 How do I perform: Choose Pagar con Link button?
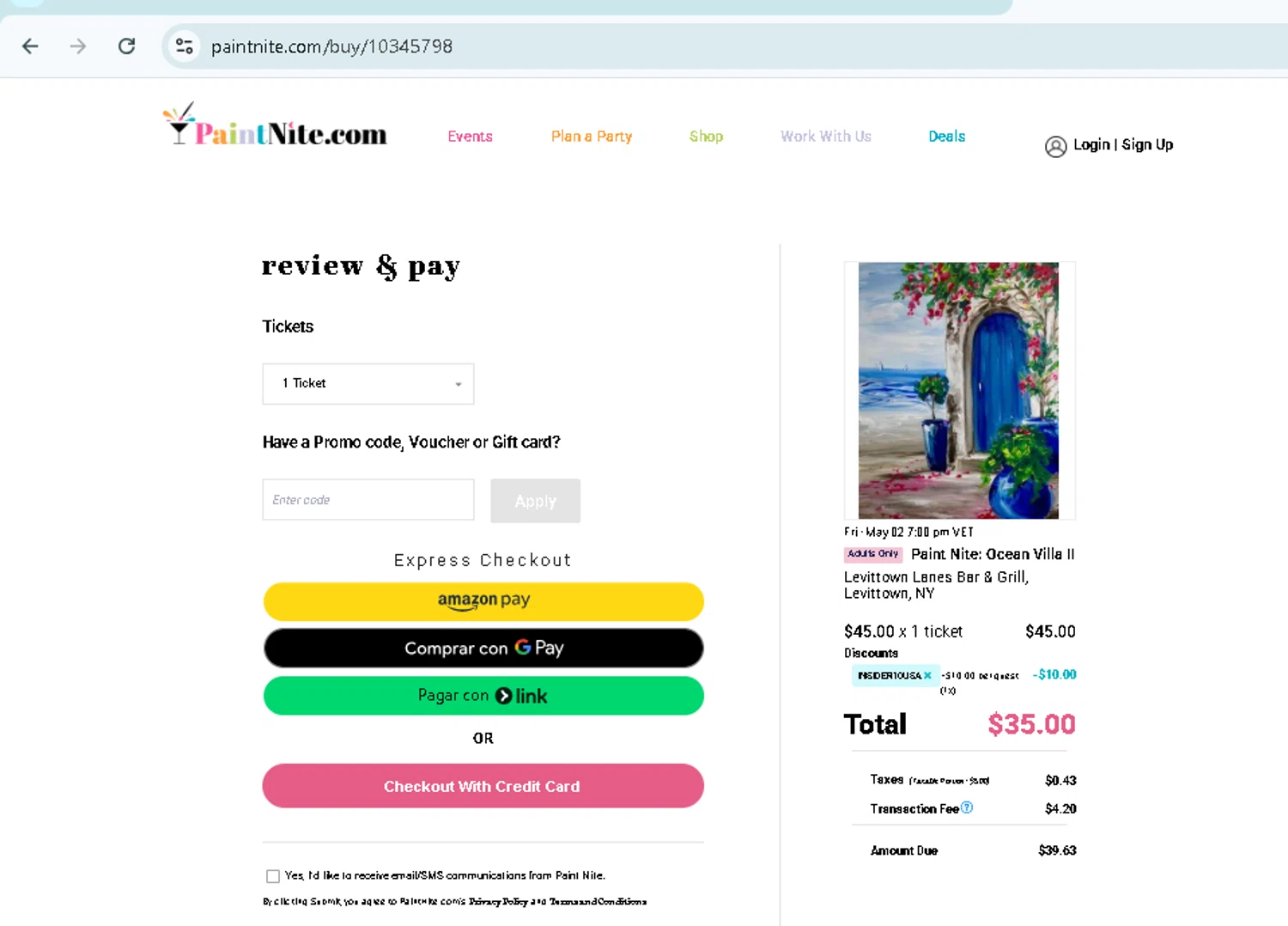(x=483, y=696)
